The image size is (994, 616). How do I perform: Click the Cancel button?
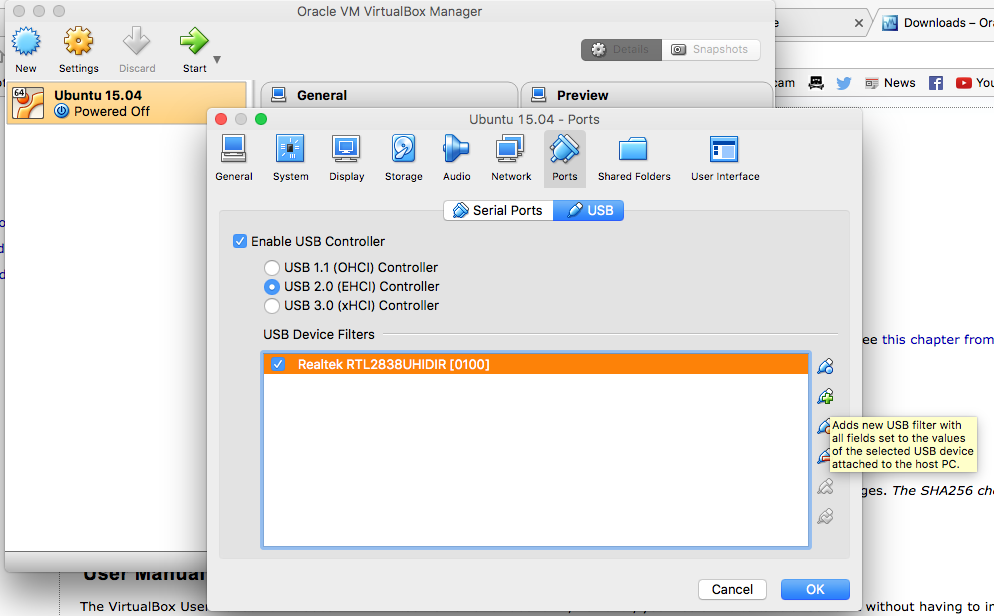pos(732,589)
